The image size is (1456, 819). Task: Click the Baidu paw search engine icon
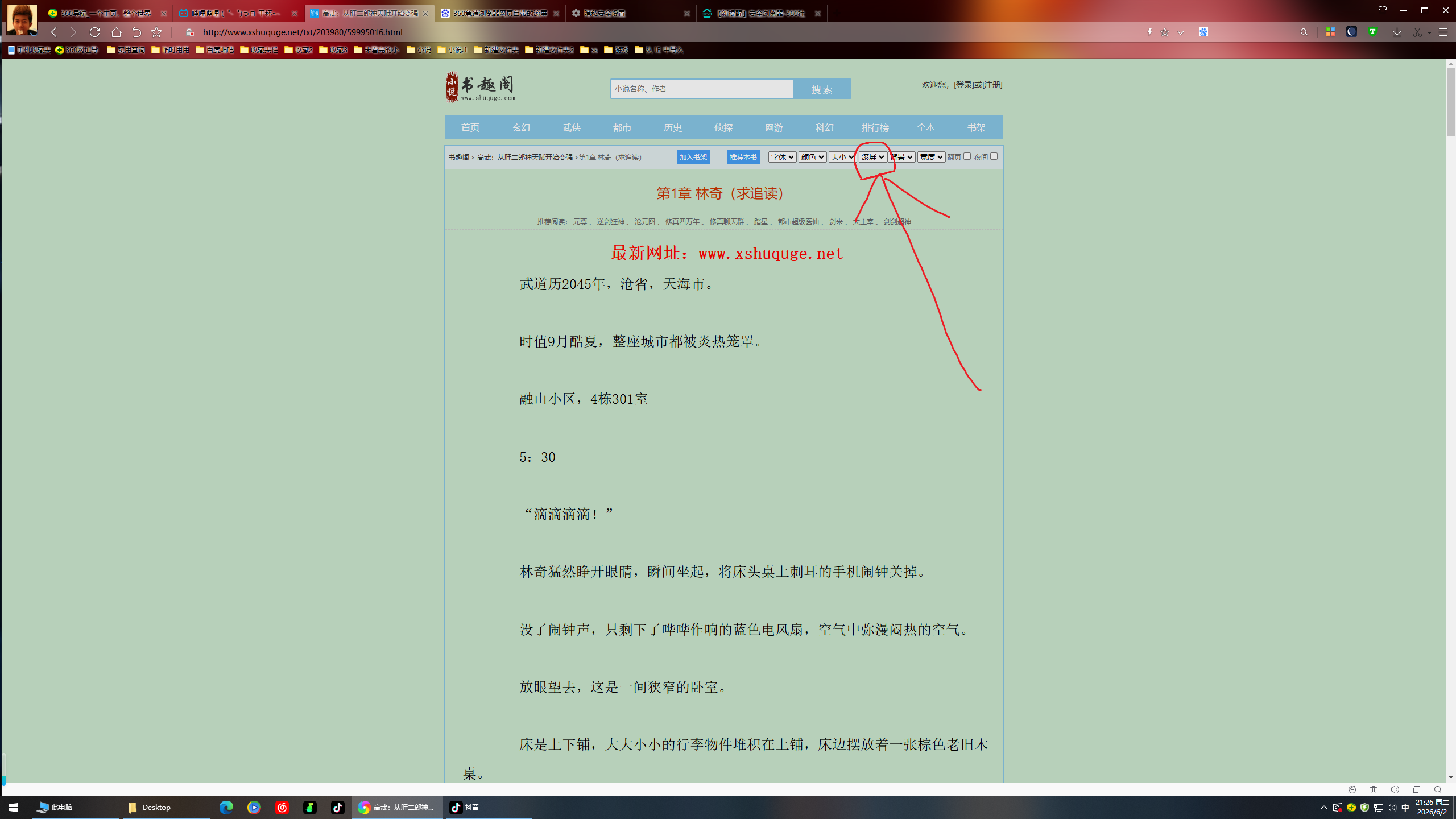(1203, 32)
